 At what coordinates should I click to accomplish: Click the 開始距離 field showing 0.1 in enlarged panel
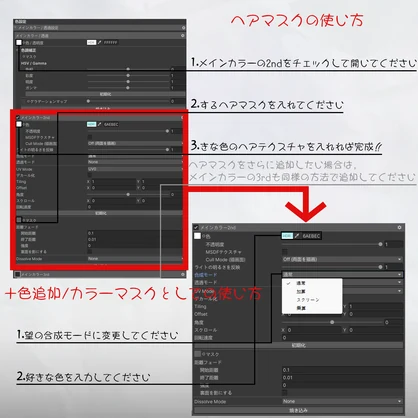pyautogui.click(x=342, y=370)
